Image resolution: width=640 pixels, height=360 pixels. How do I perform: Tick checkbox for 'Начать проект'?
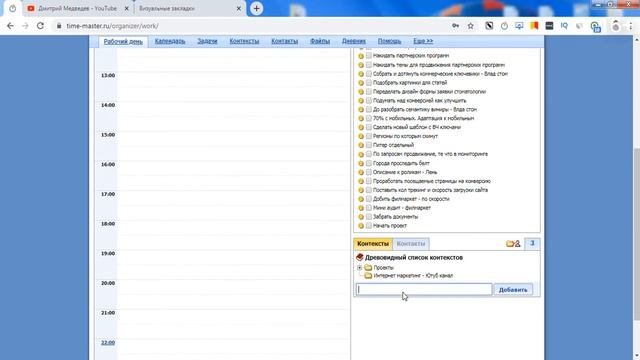(369, 225)
